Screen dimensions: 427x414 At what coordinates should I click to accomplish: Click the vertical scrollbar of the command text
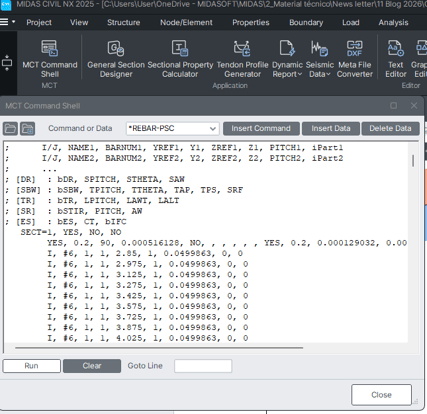pyautogui.click(x=413, y=161)
